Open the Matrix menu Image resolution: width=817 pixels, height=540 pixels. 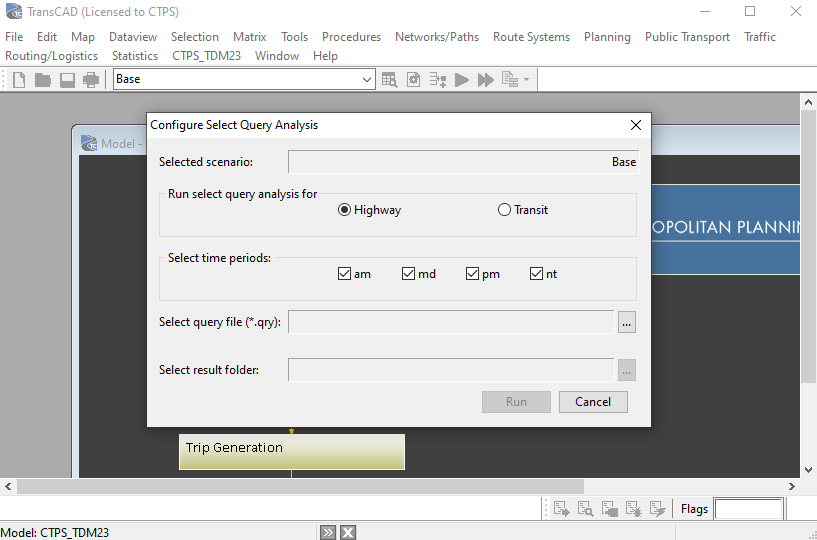pyautogui.click(x=250, y=37)
